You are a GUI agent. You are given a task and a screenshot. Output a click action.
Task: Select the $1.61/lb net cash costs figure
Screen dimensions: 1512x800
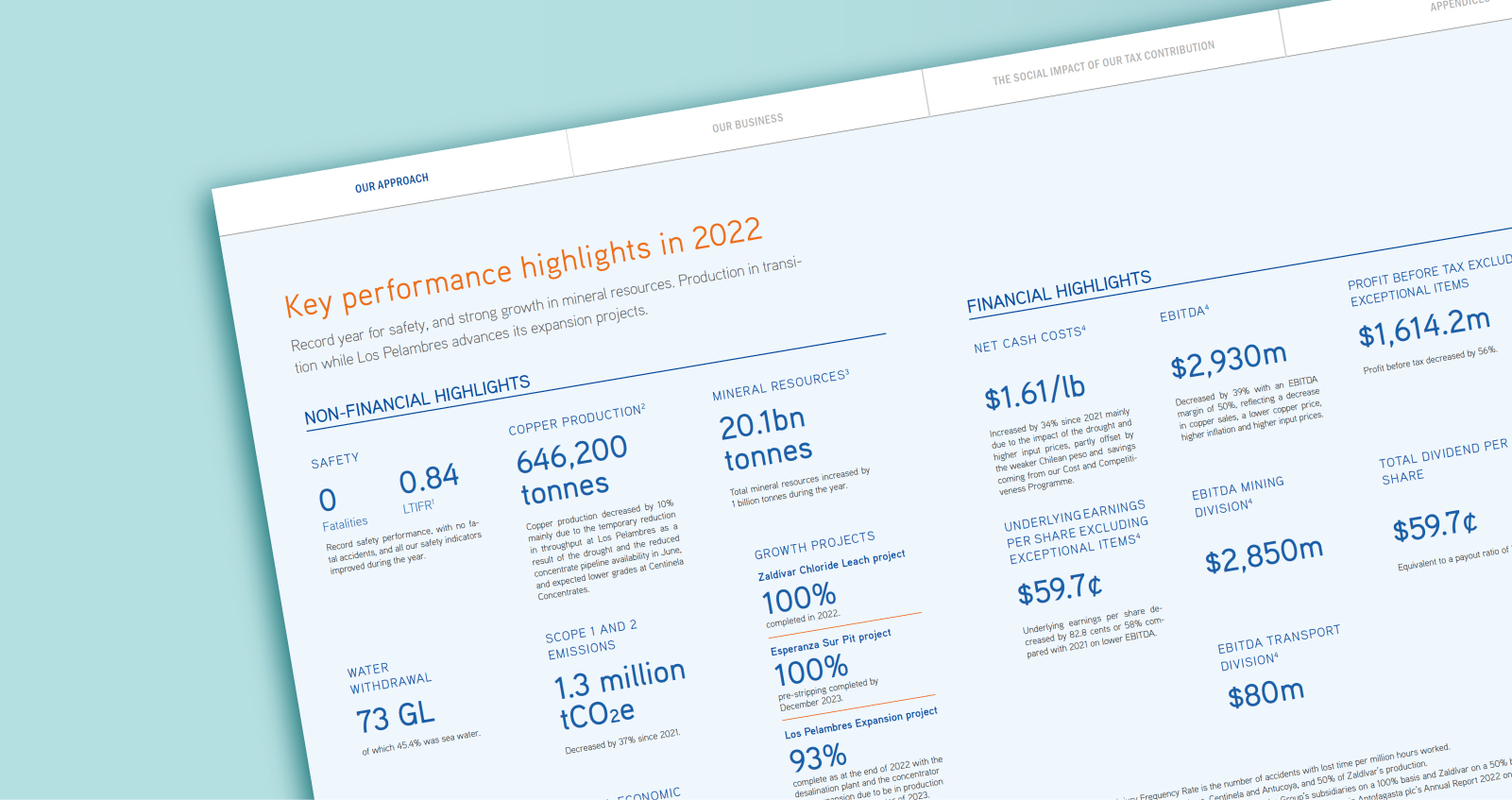[x=1034, y=392]
